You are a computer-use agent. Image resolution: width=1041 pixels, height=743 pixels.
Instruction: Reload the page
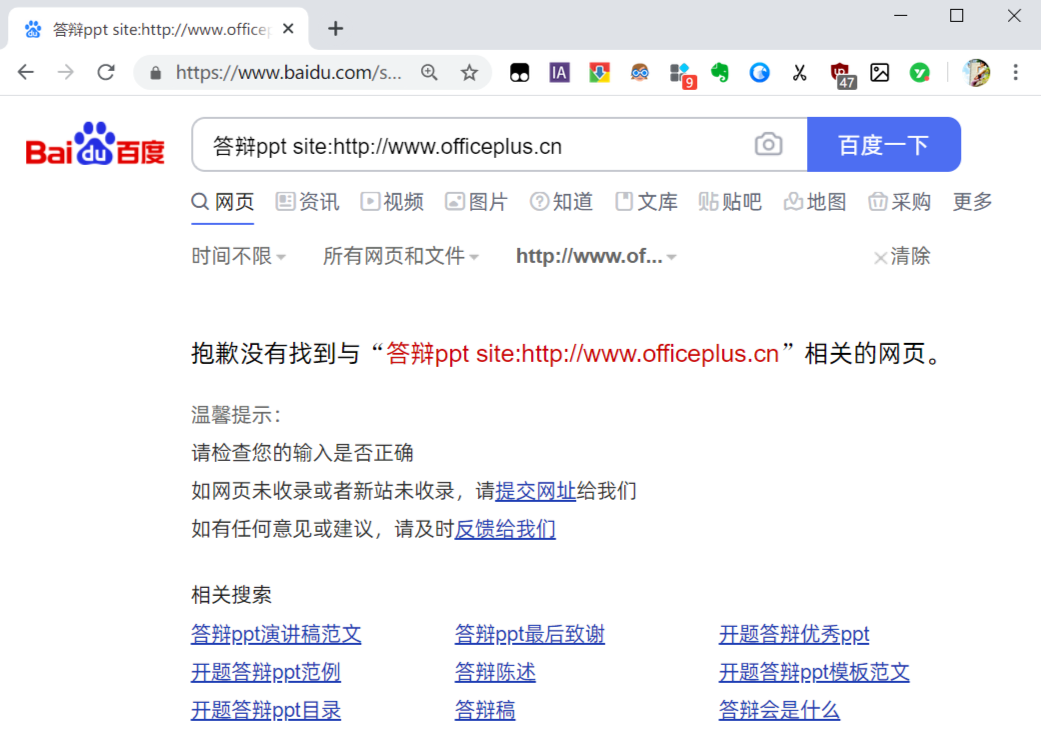[107, 72]
